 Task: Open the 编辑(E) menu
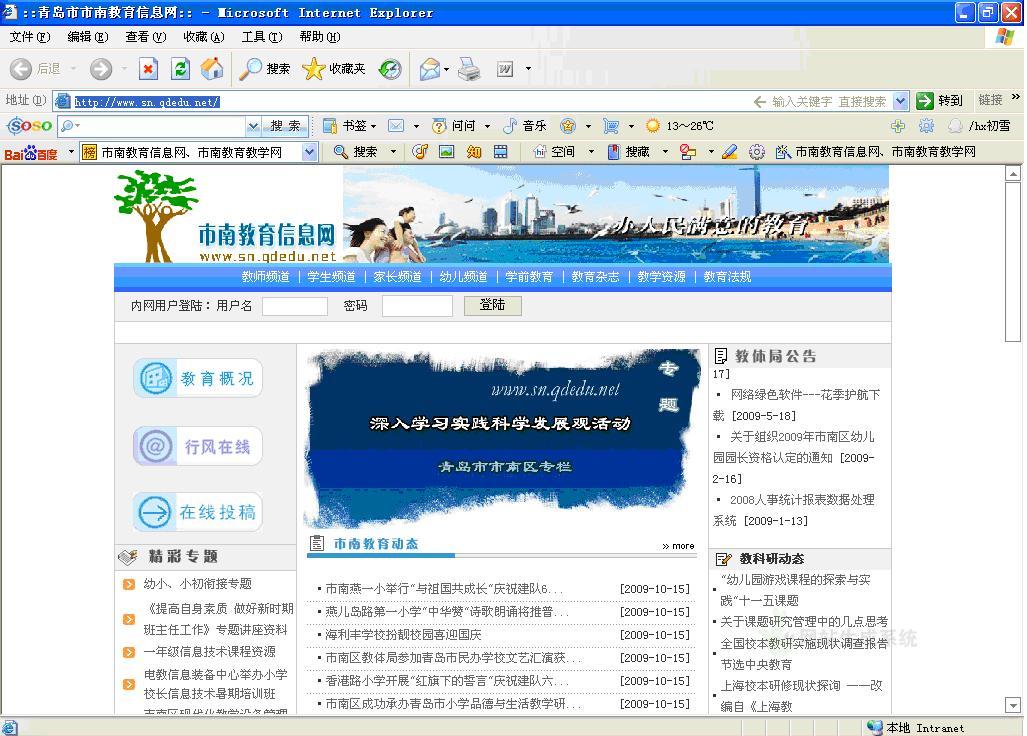tap(88, 37)
